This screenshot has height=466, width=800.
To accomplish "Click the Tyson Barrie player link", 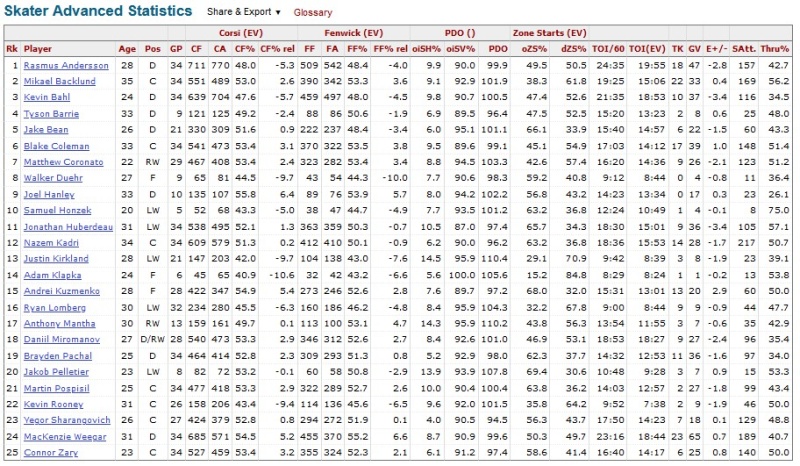I will point(51,113).
